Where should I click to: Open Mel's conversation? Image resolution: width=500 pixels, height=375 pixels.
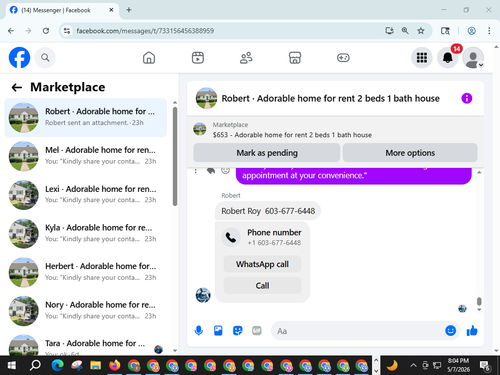(x=86, y=156)
